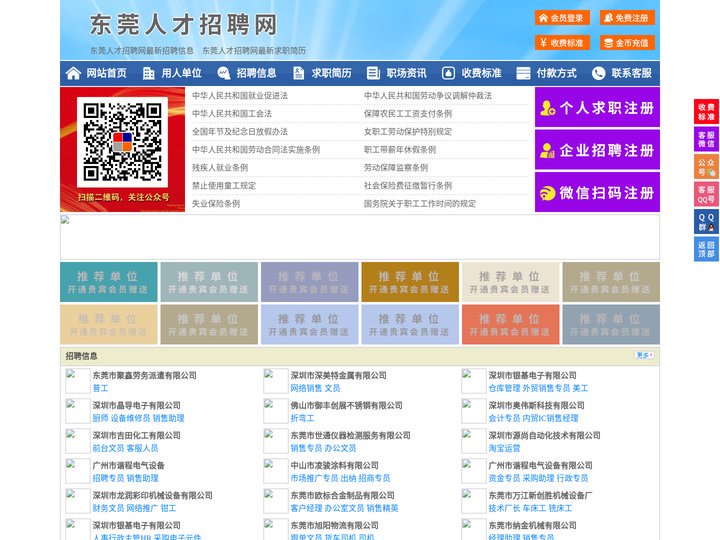Viewport: 720px width, 540px height.
Task: Click 企业招聘注册 purple button
Action: tap(597, 150)
